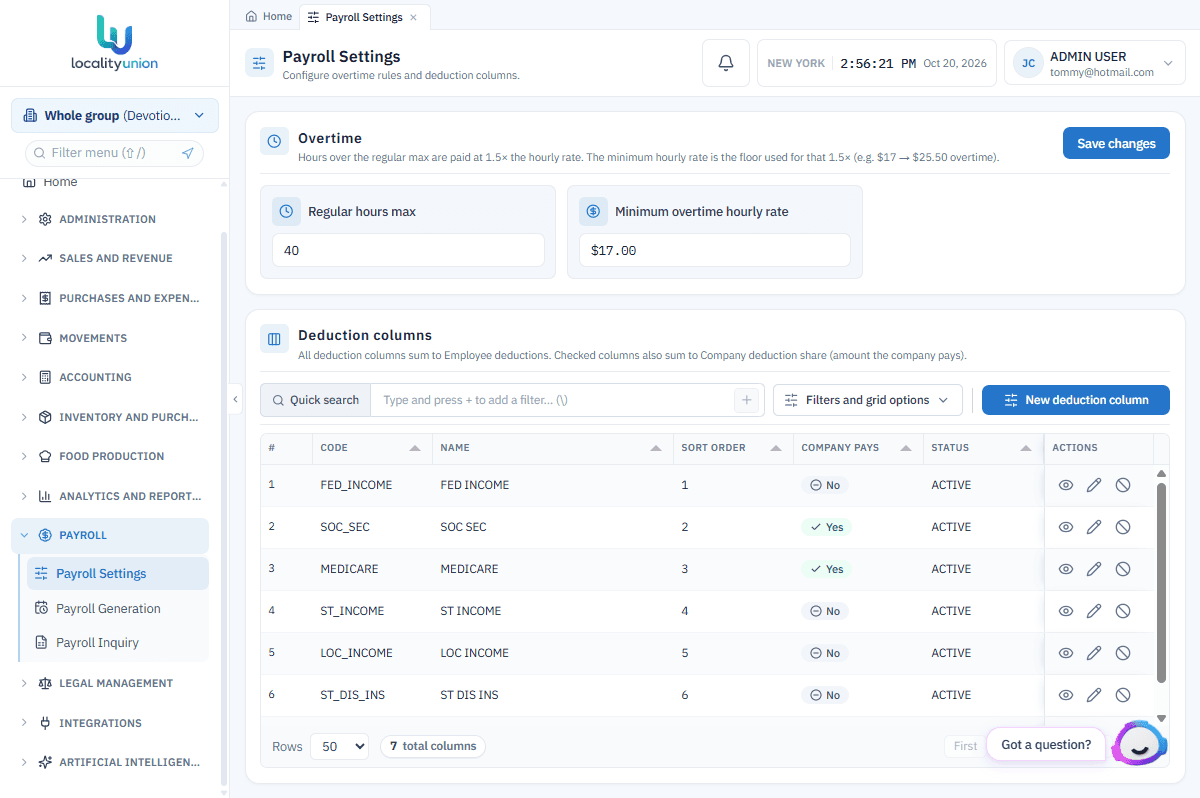1200x798 pixels.
Task: Click the table vertical scrollbar
Action: (1161, 582)
